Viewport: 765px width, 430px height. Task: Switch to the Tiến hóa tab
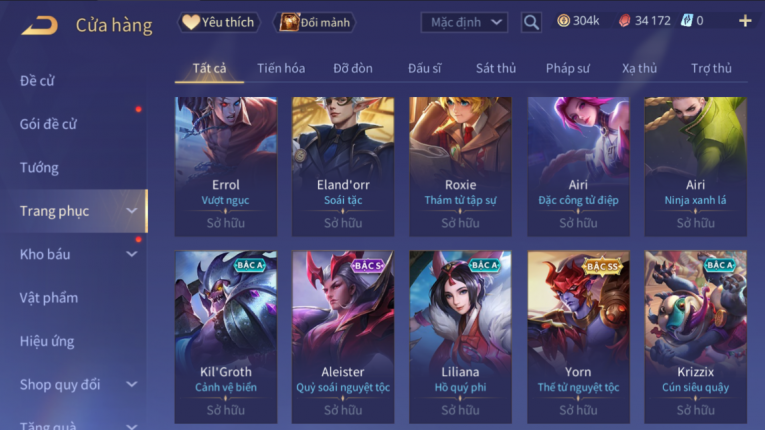tap(281, 68)
